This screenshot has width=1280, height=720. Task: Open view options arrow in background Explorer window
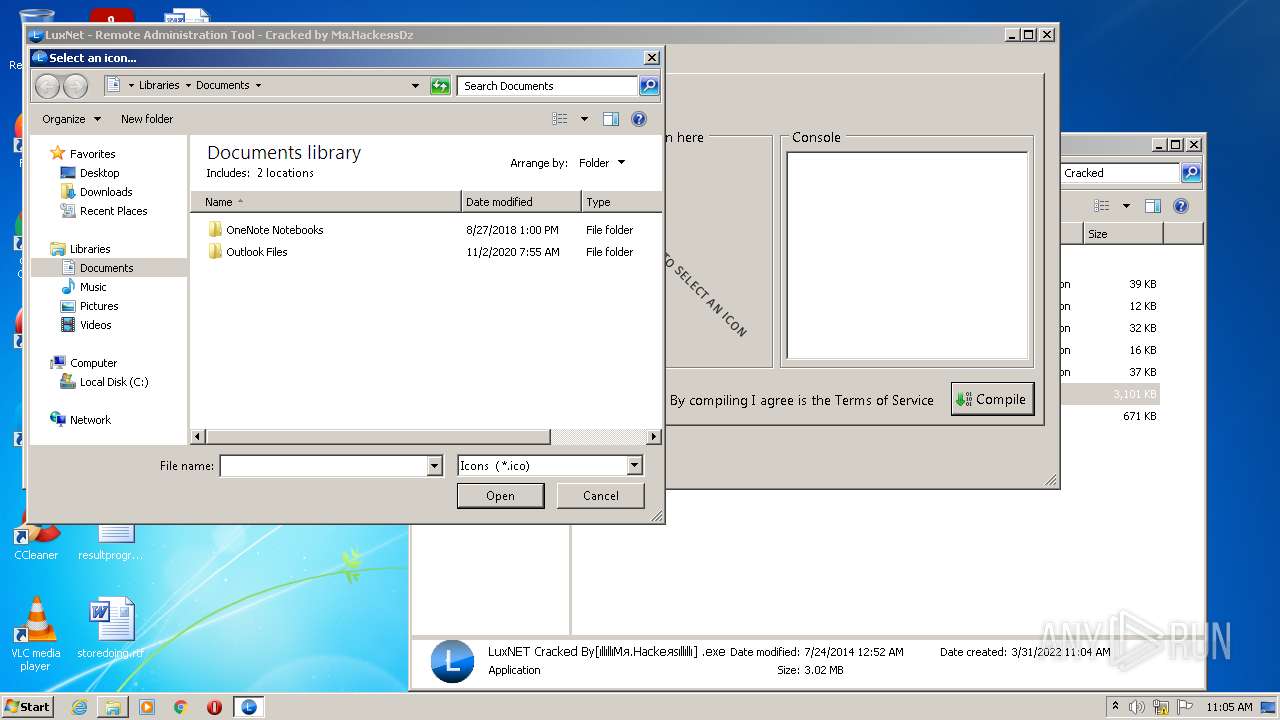tap(1126, 206)
